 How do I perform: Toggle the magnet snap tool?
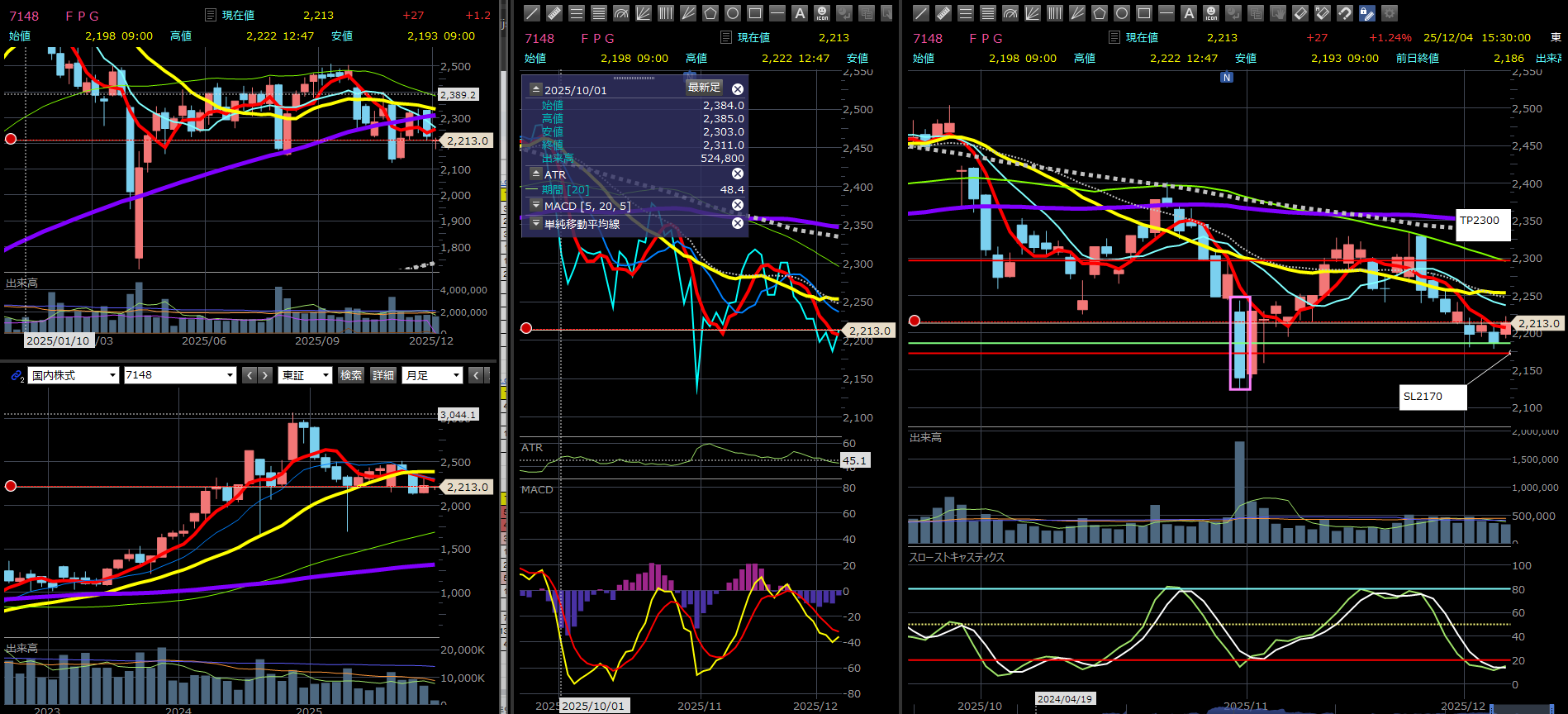[x=1345, y=13]
